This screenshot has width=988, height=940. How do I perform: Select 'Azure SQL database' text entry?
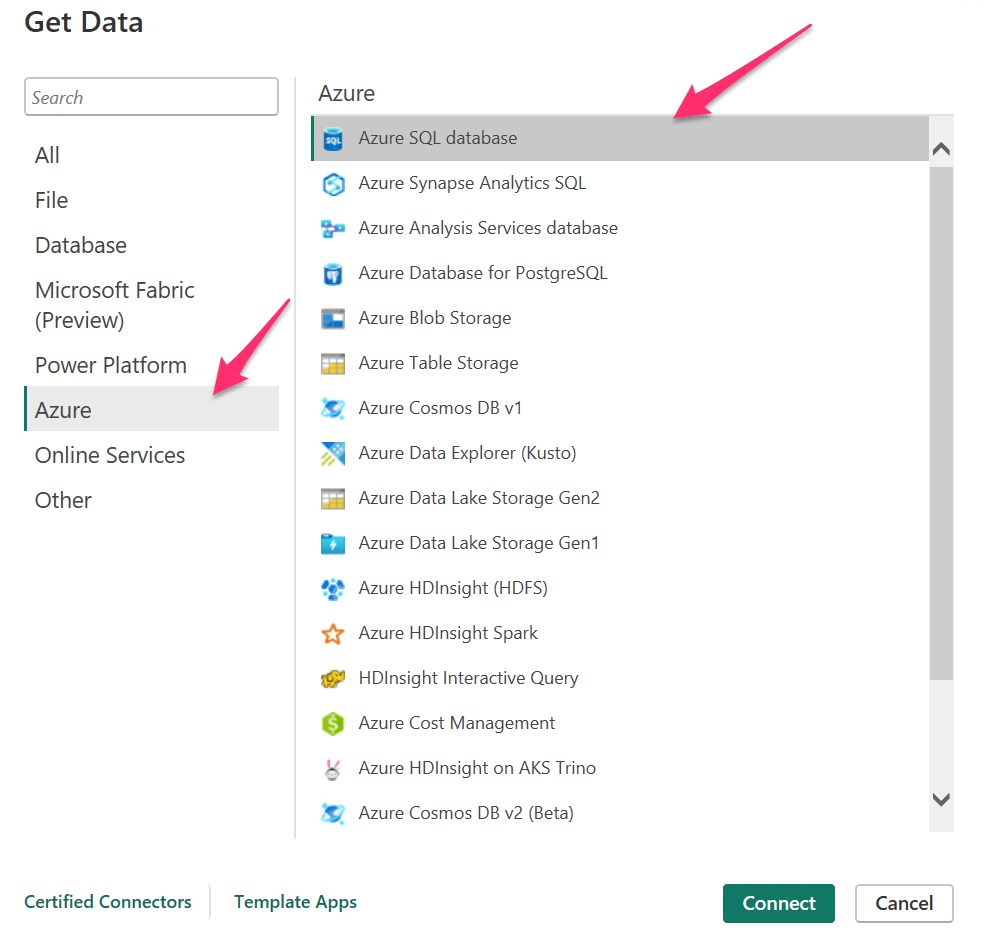point(438,138)
